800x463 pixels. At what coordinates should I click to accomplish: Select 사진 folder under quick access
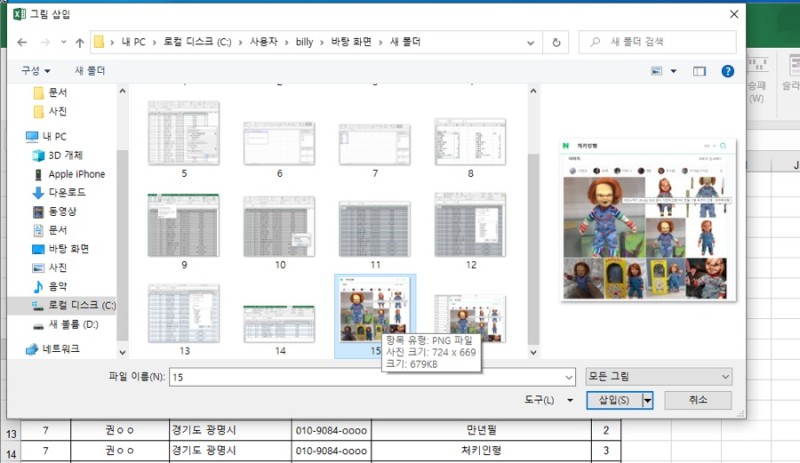pos(50,111)
